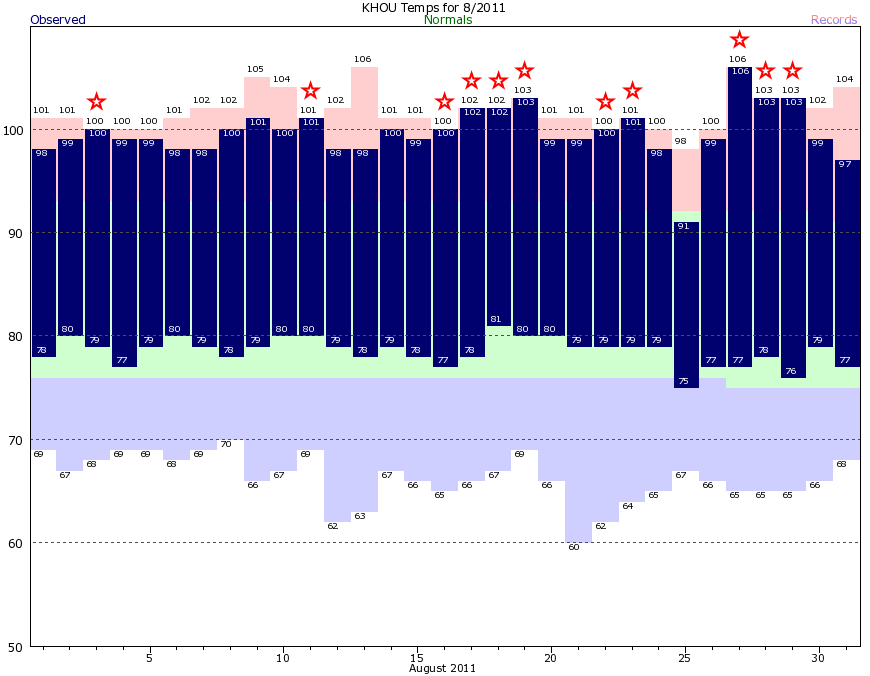Click the observed low value 75
Screen dimensions: 870x676
(683, 381)
